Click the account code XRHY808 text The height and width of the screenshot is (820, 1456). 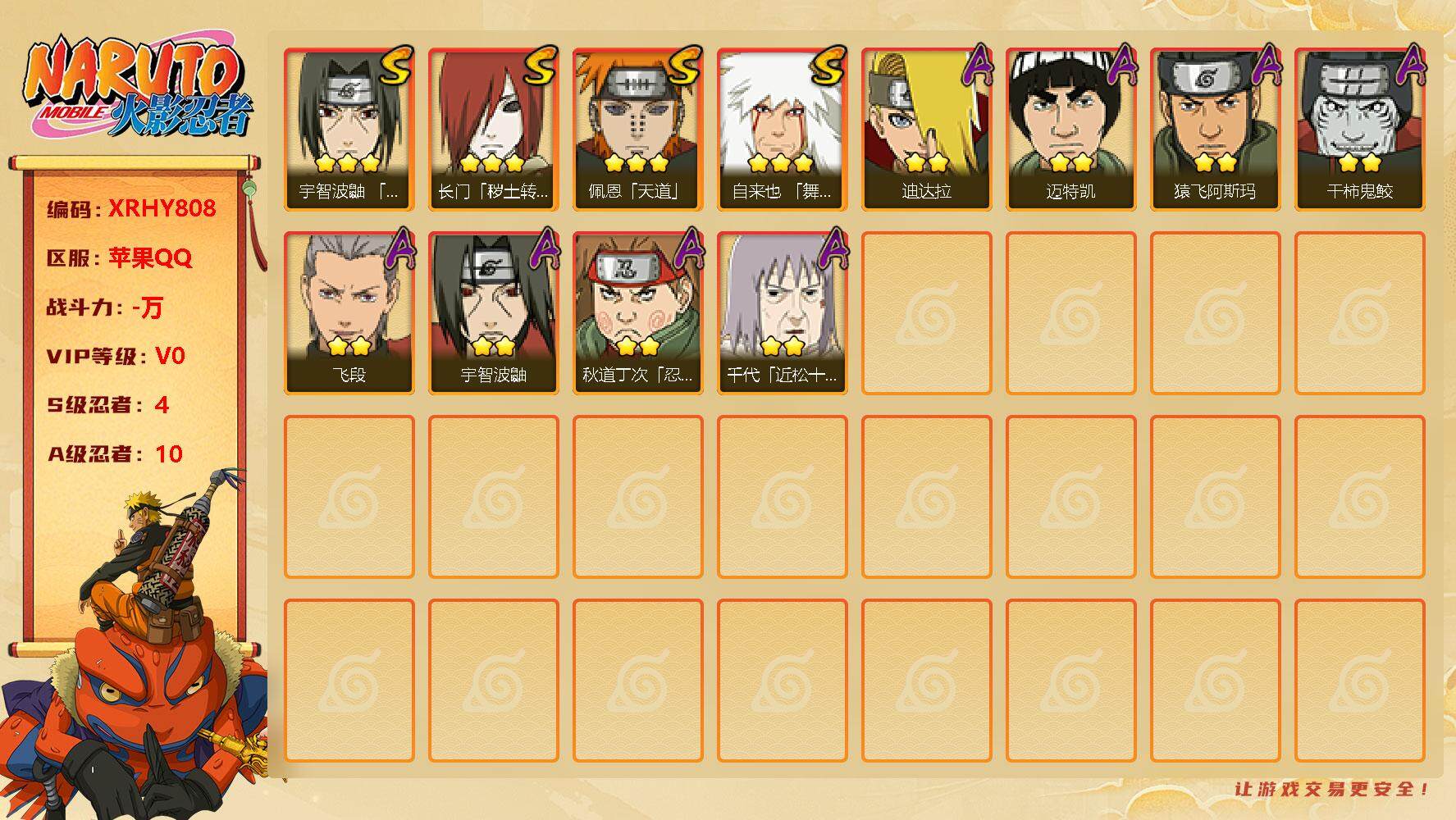click(162, 208)
